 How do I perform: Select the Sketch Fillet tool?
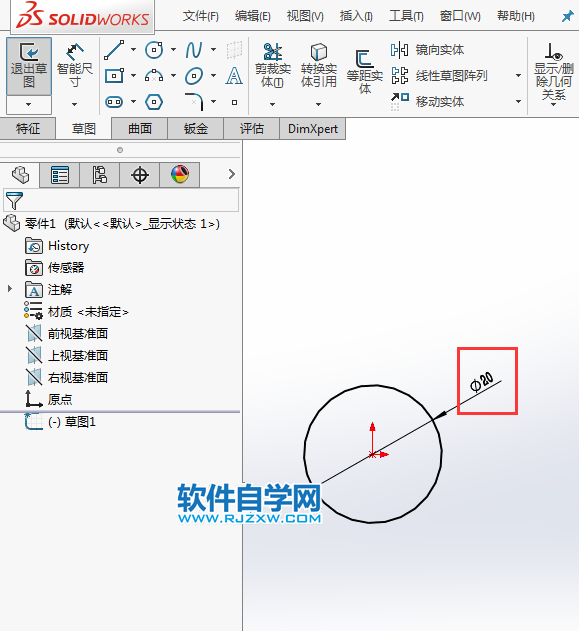[194, 101]
